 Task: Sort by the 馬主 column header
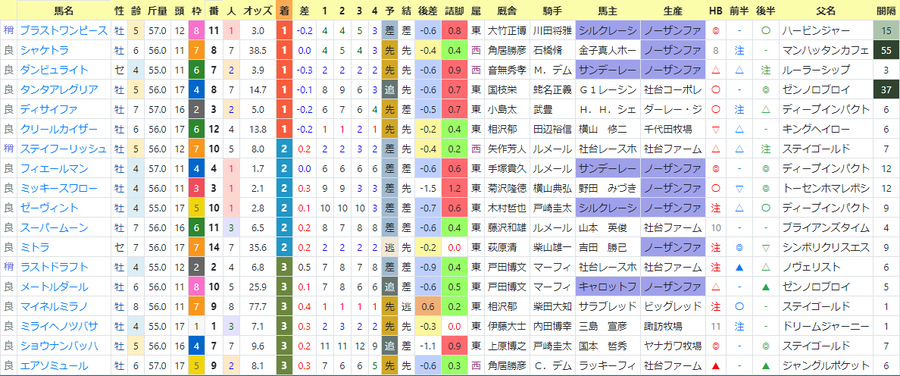click(608, 10)
